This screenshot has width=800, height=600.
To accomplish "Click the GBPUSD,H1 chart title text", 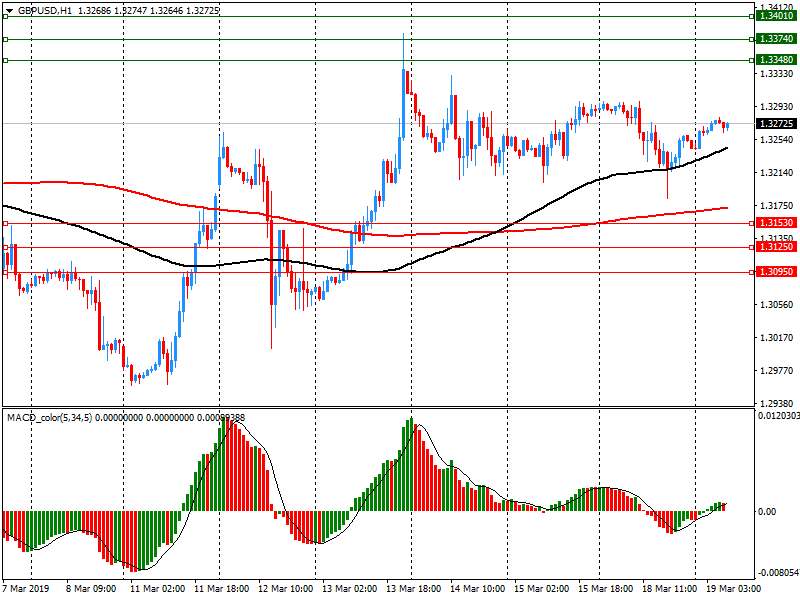I will tap(45, 9).
